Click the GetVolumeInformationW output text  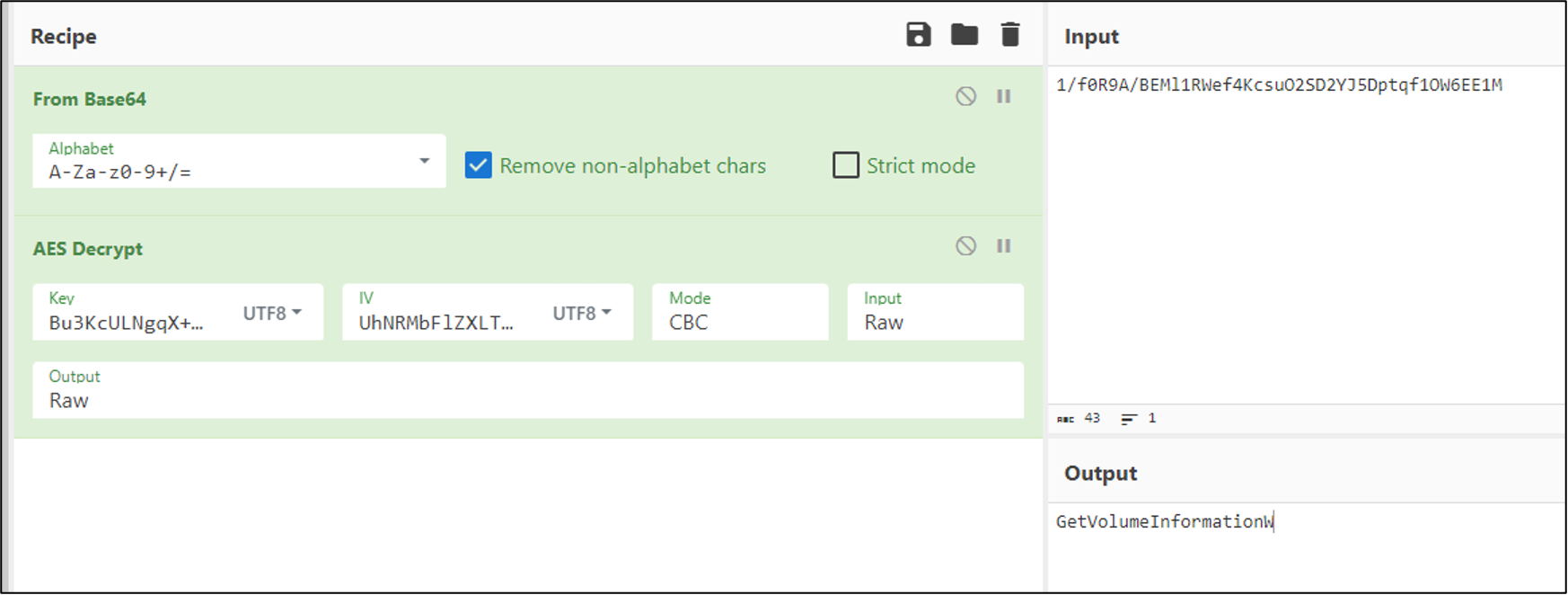click(1164, 522)
